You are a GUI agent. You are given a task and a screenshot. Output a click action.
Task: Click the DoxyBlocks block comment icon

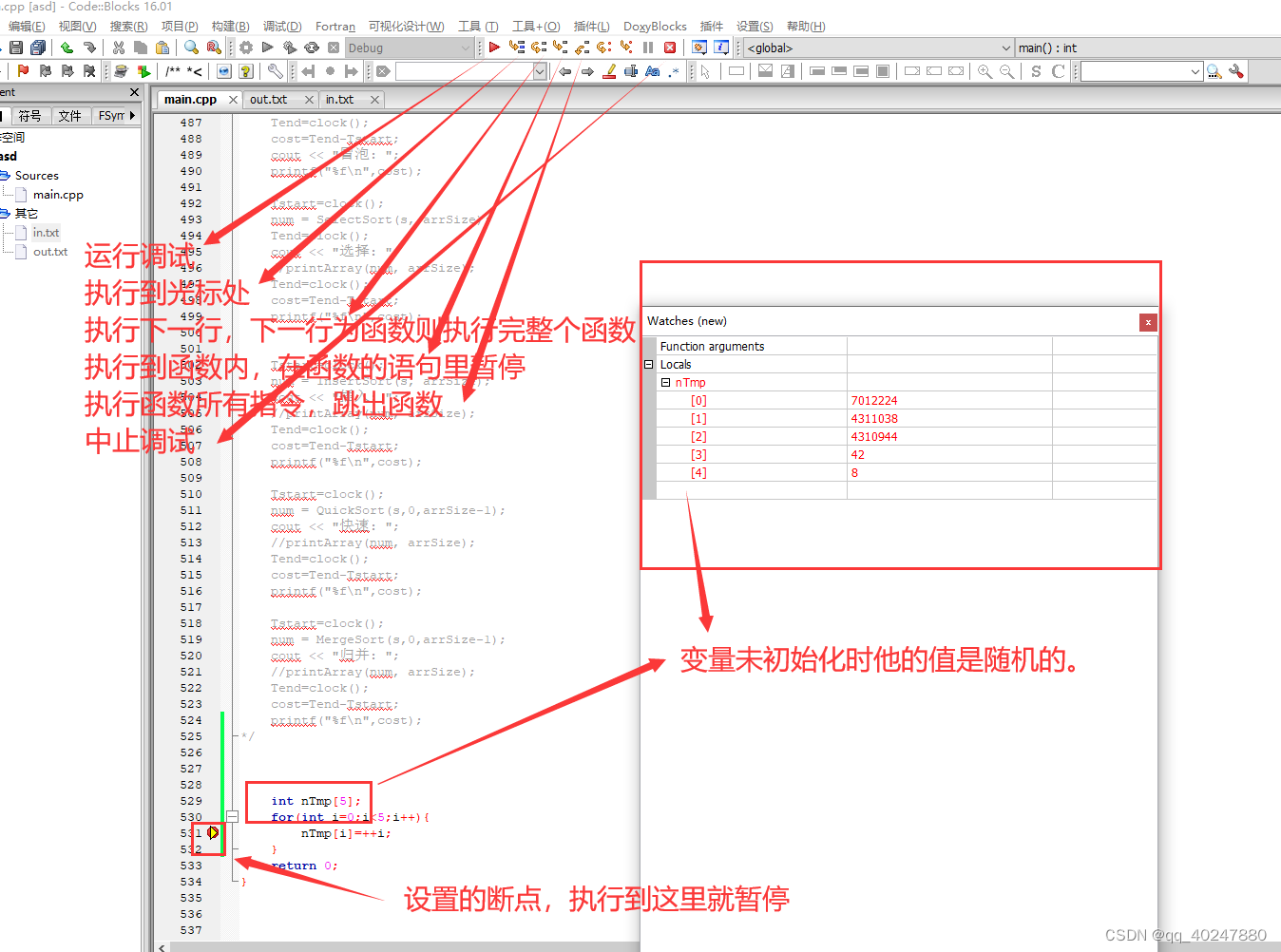[x=174, y=71]
